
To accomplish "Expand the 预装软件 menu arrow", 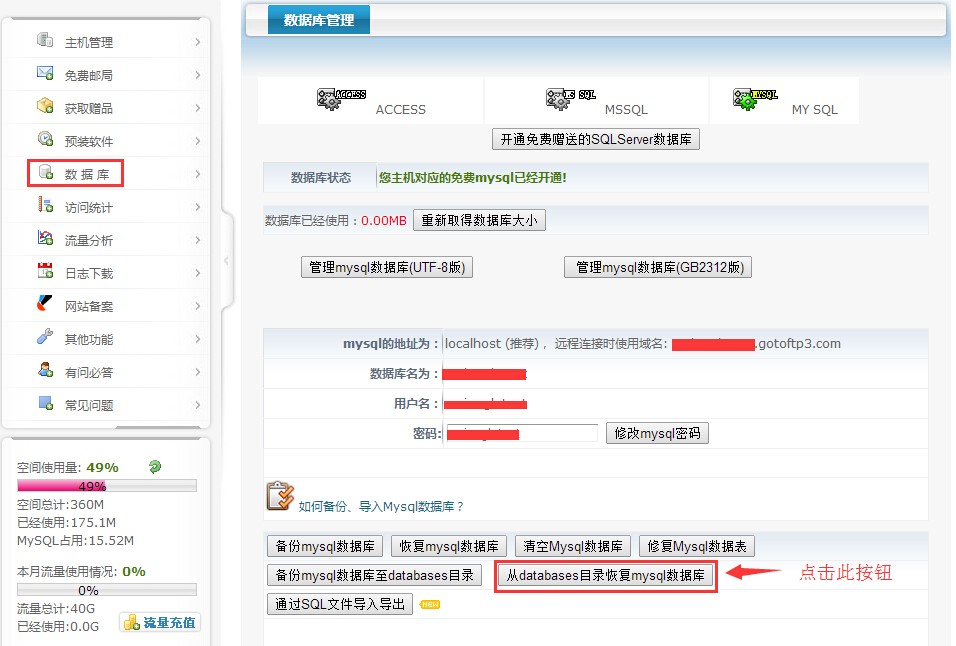I will pos(198,141).
